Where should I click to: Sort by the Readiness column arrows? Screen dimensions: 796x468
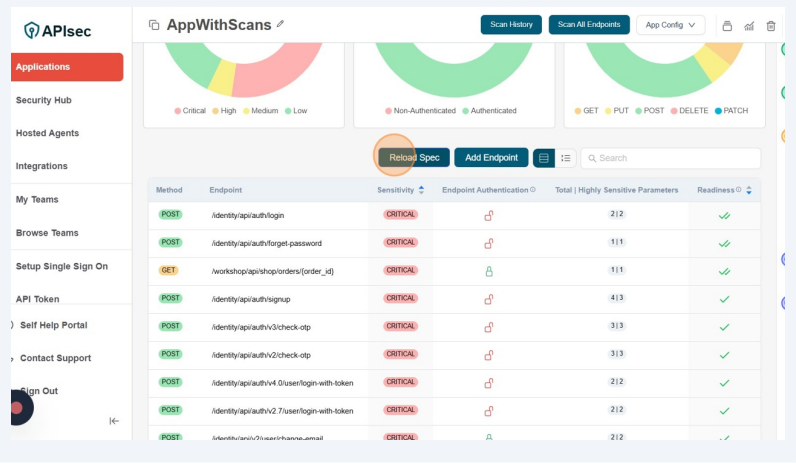pos(749,190)
